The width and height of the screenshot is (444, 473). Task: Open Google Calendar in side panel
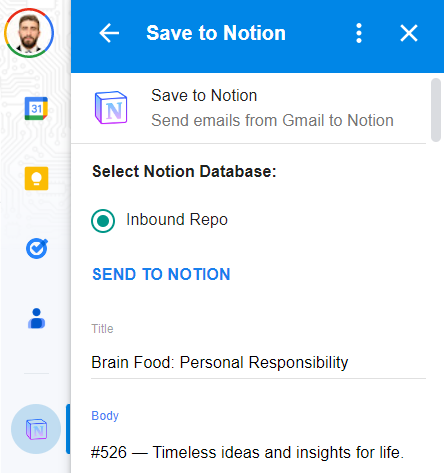(x=36, y=108)
